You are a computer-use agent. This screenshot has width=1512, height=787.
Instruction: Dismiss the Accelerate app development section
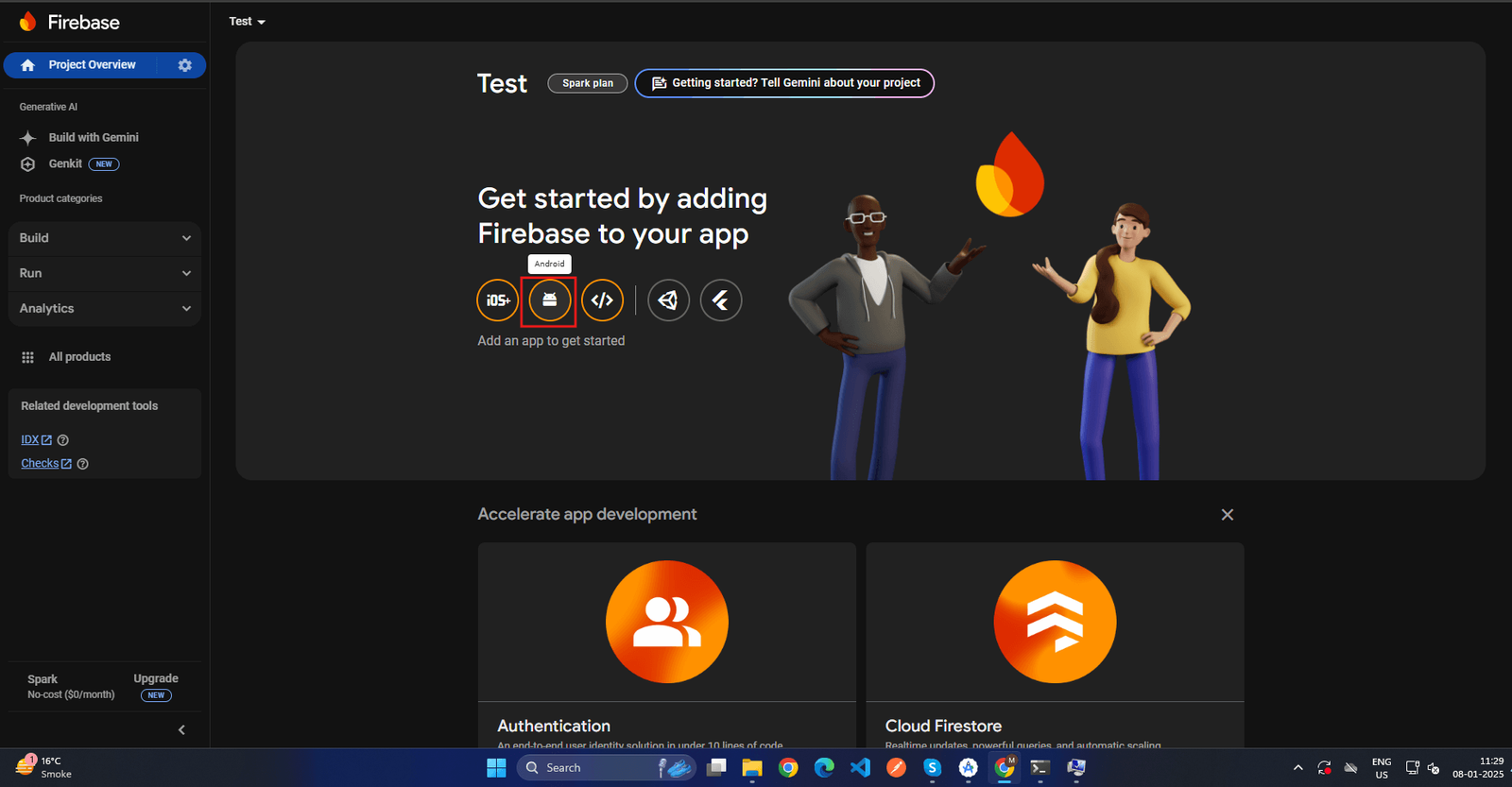(x=1227, y=515)
